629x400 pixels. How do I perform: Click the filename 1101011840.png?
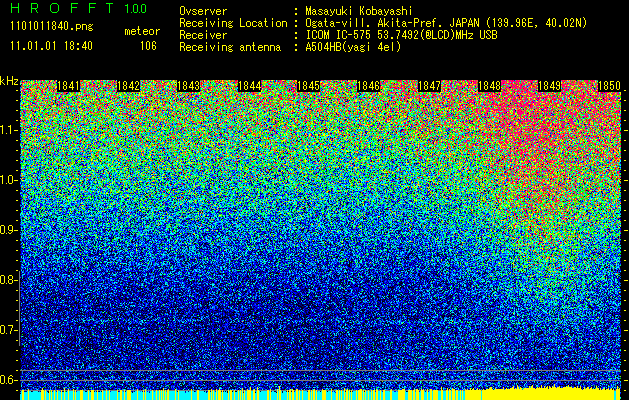52,27
